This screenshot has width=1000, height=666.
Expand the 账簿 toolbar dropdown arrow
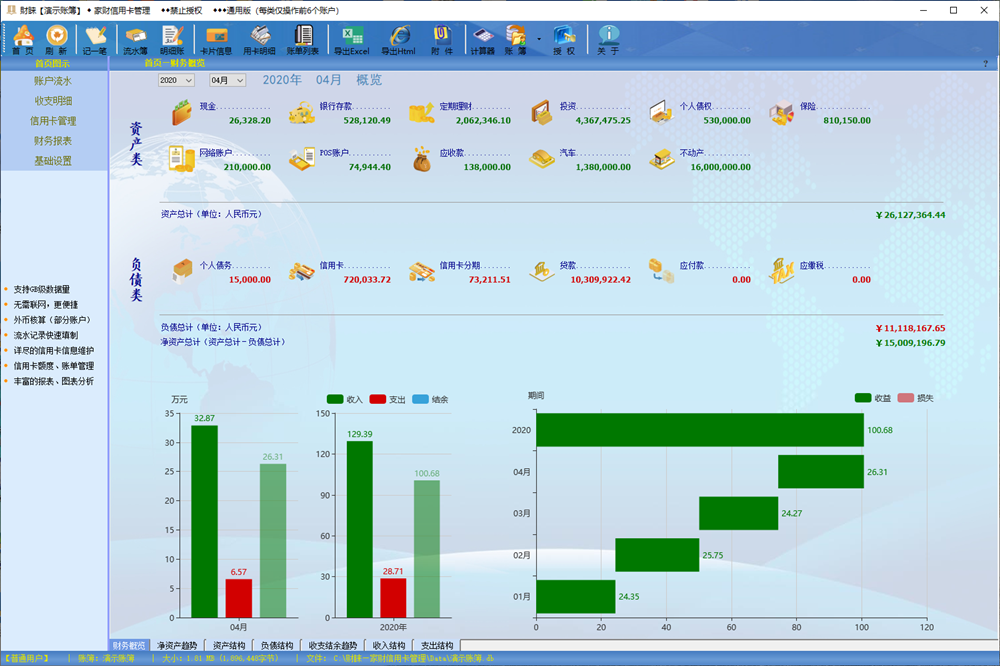pyautogui.click(x=539, y=40)
